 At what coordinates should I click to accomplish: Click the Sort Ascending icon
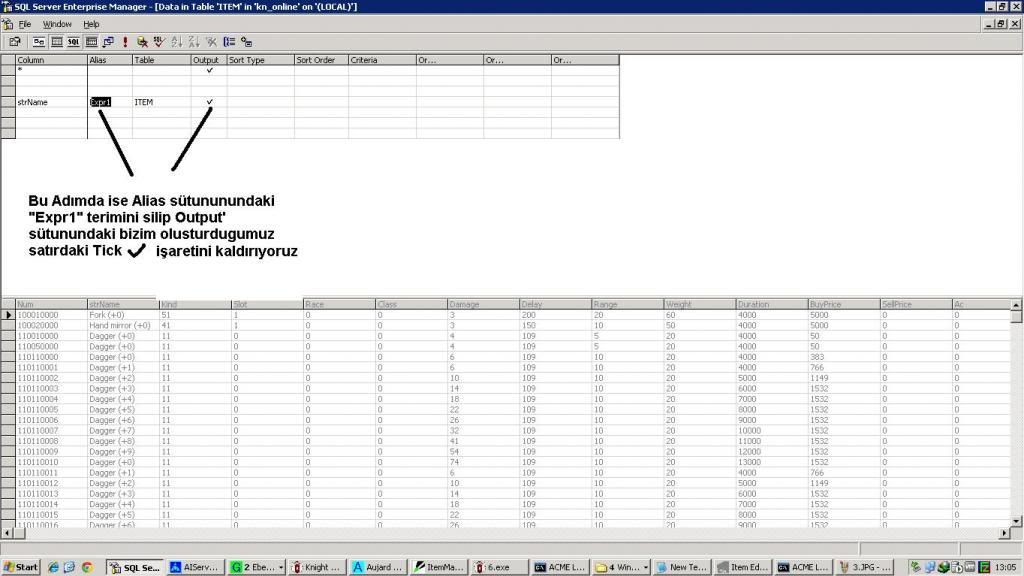click(177, 42)
